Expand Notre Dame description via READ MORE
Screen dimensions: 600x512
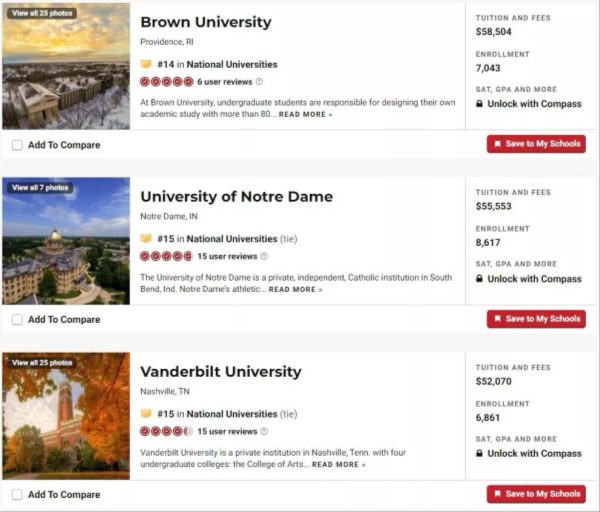pos(295,289)
